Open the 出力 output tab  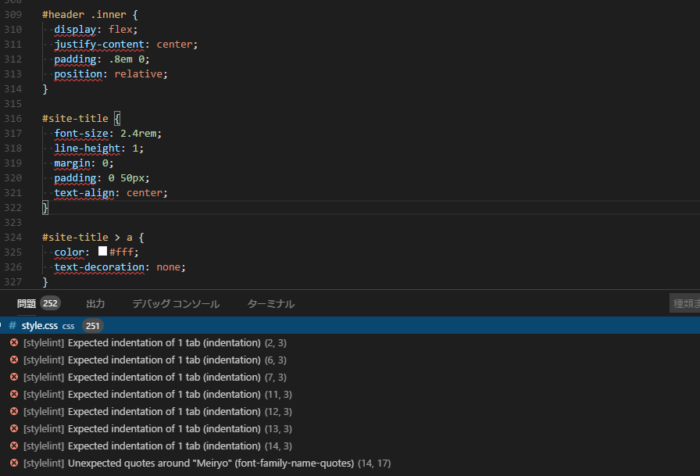point(95,303)
